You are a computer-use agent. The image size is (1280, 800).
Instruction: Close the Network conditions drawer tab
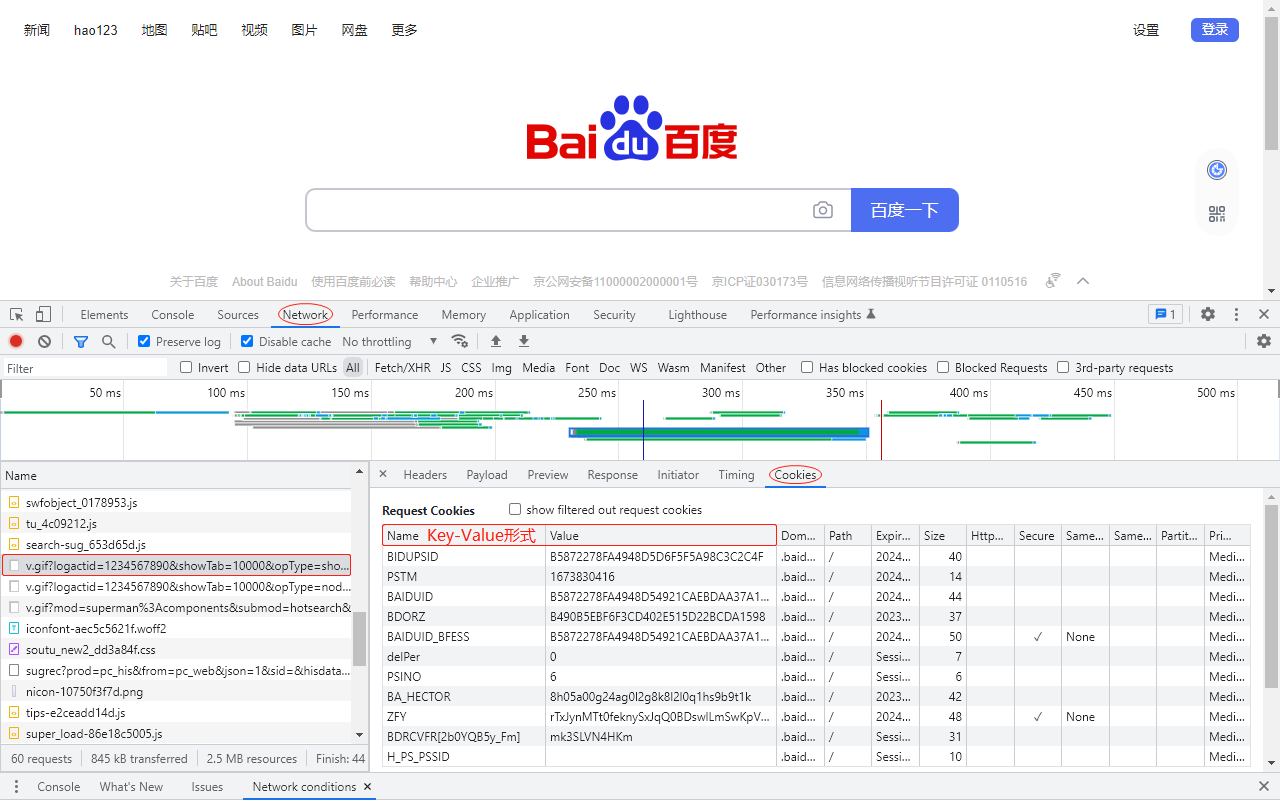coord(368,787)
